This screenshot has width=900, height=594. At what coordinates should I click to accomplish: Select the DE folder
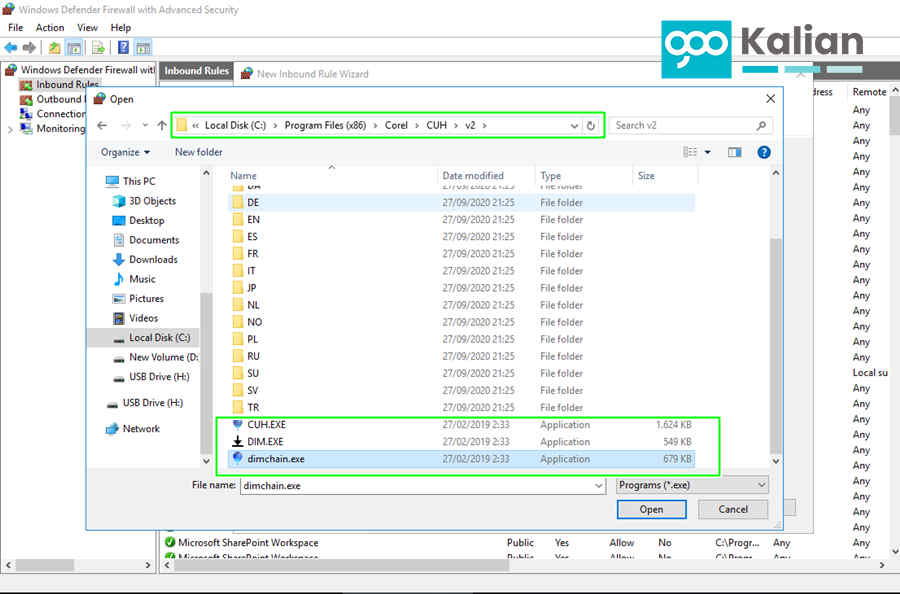461,203
